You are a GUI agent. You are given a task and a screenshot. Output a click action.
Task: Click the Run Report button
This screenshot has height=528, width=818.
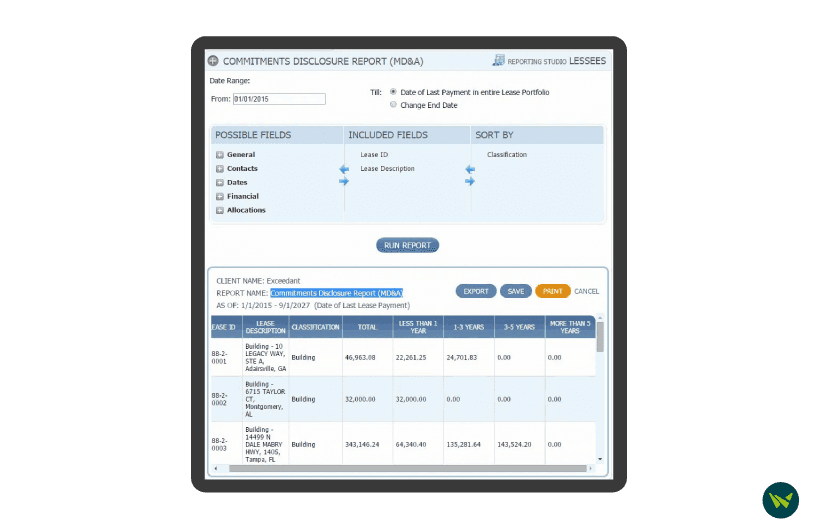pos(407,245)
